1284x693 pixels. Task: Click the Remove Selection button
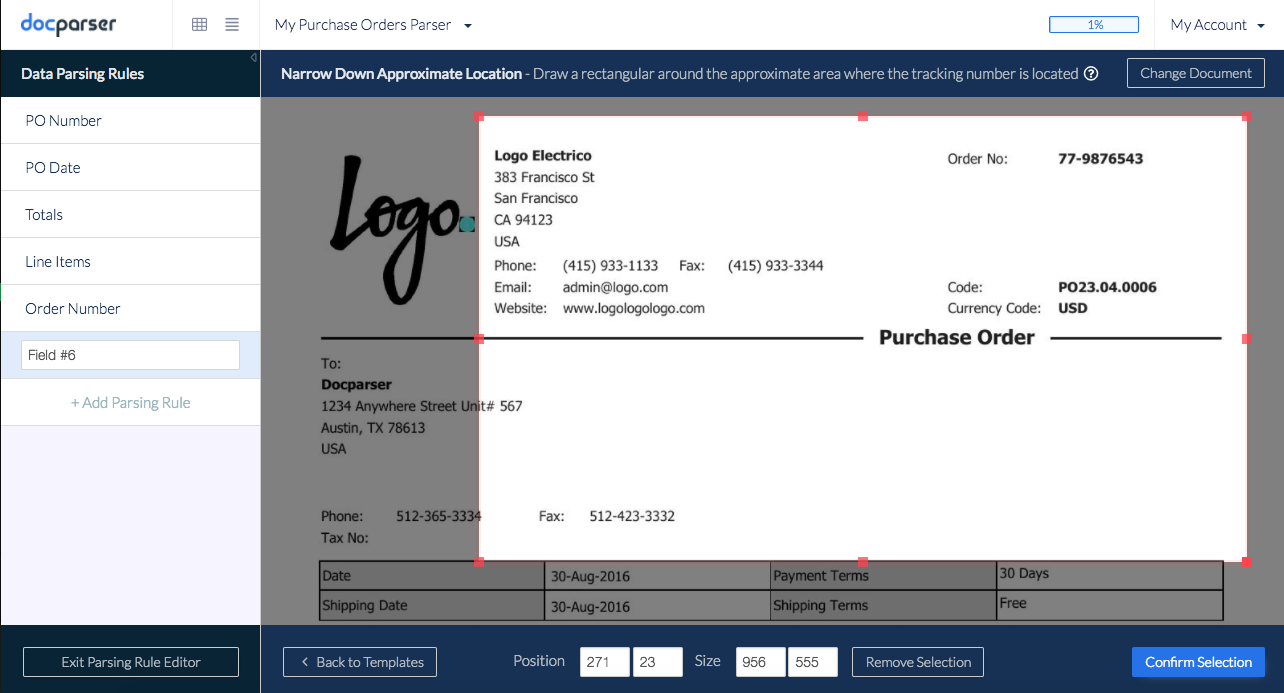click(x=918, y=662)
